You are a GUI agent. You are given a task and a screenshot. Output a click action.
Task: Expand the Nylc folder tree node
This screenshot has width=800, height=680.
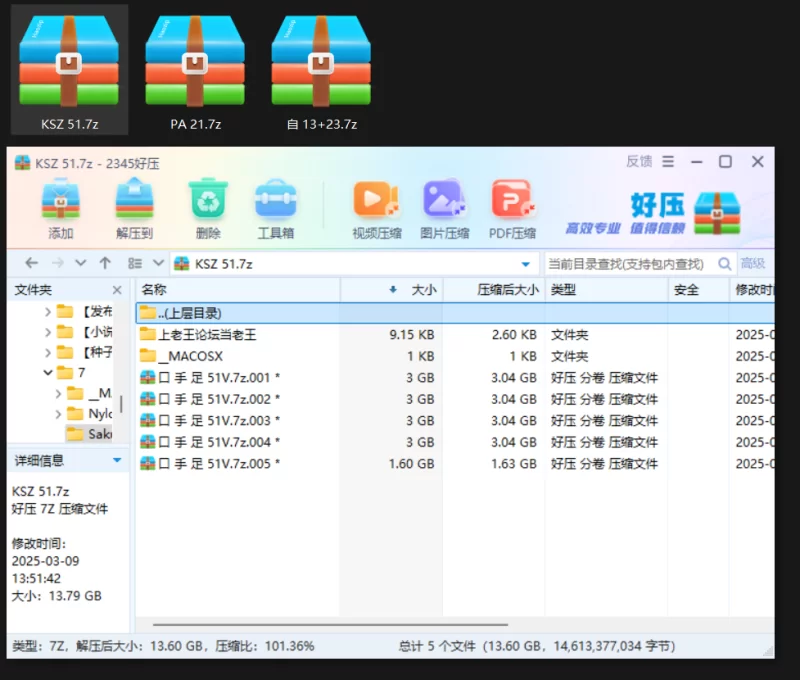point(58,414)
